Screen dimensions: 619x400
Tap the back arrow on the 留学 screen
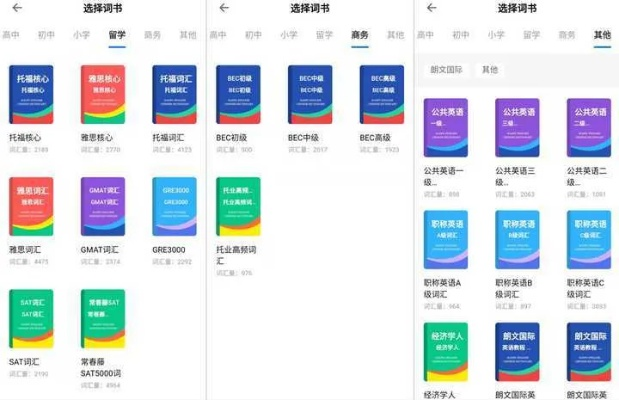(x=17, y=8)
